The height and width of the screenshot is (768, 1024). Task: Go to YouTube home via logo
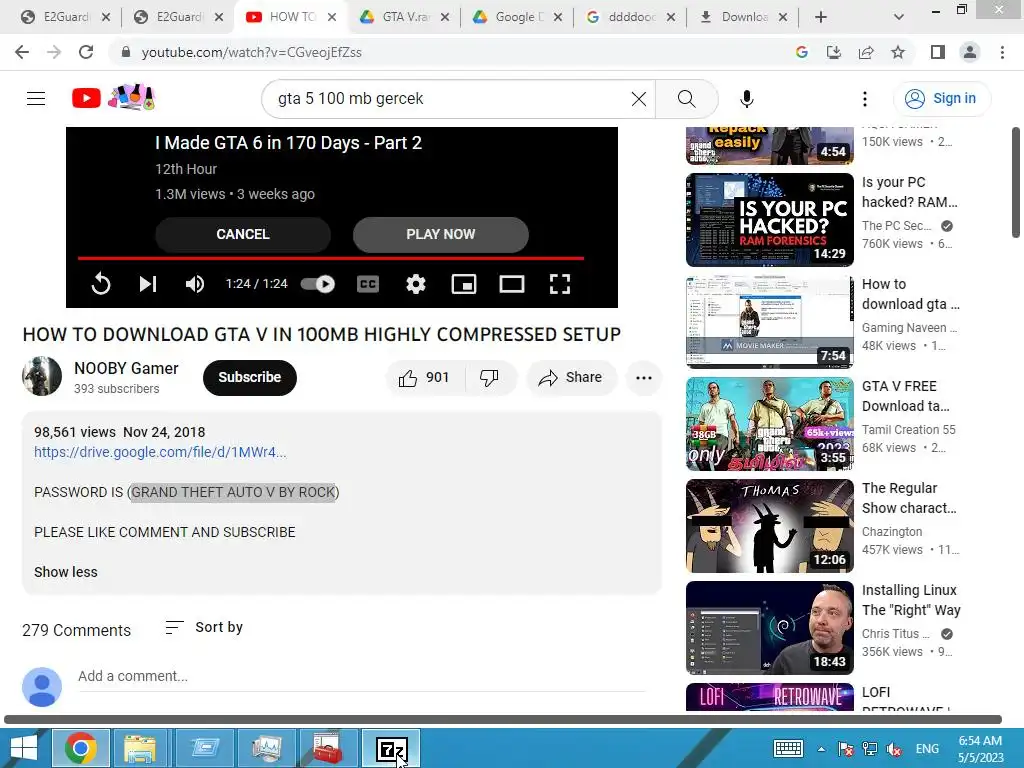click(x=86, y=99)
